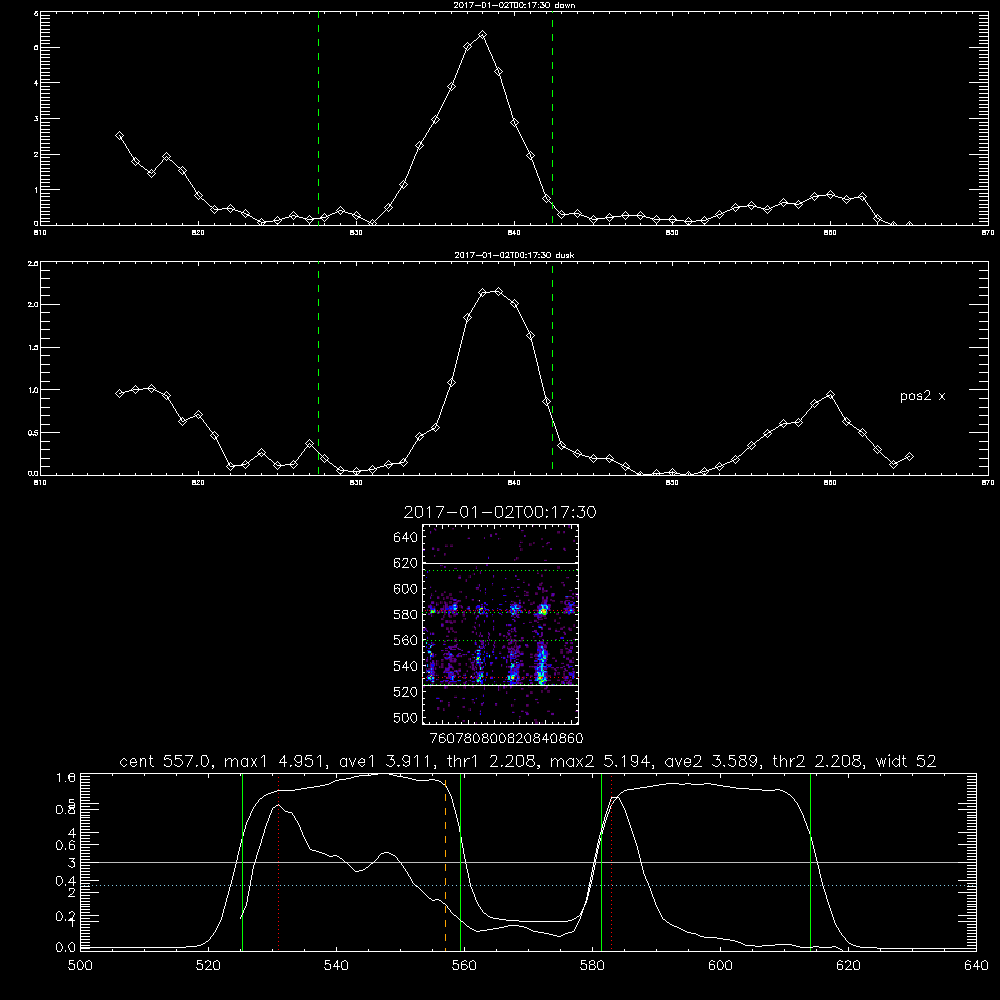This screenshot has height=1000, width=1000.
Task: Click the spectral heatmap image
Action: click(x=501, y=624)
